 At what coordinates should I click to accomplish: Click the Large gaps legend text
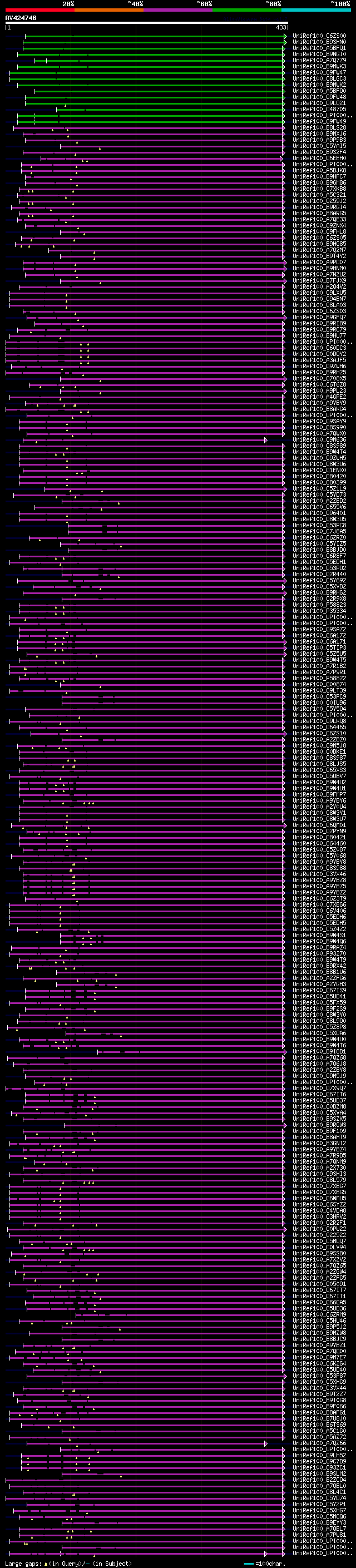point(23,1564)
